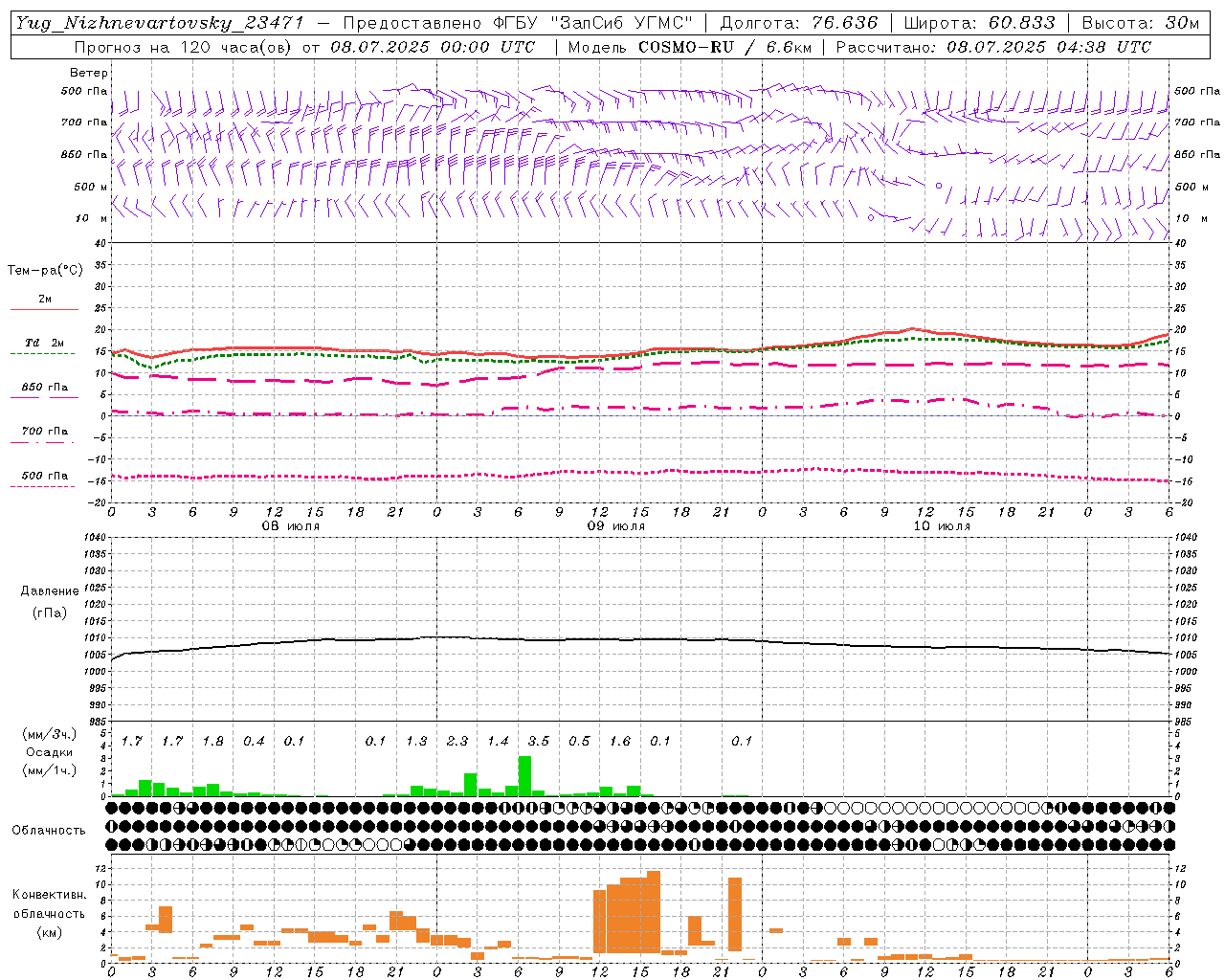
Task: Click the 08 июля date label
Action: (x=291, y=526)
